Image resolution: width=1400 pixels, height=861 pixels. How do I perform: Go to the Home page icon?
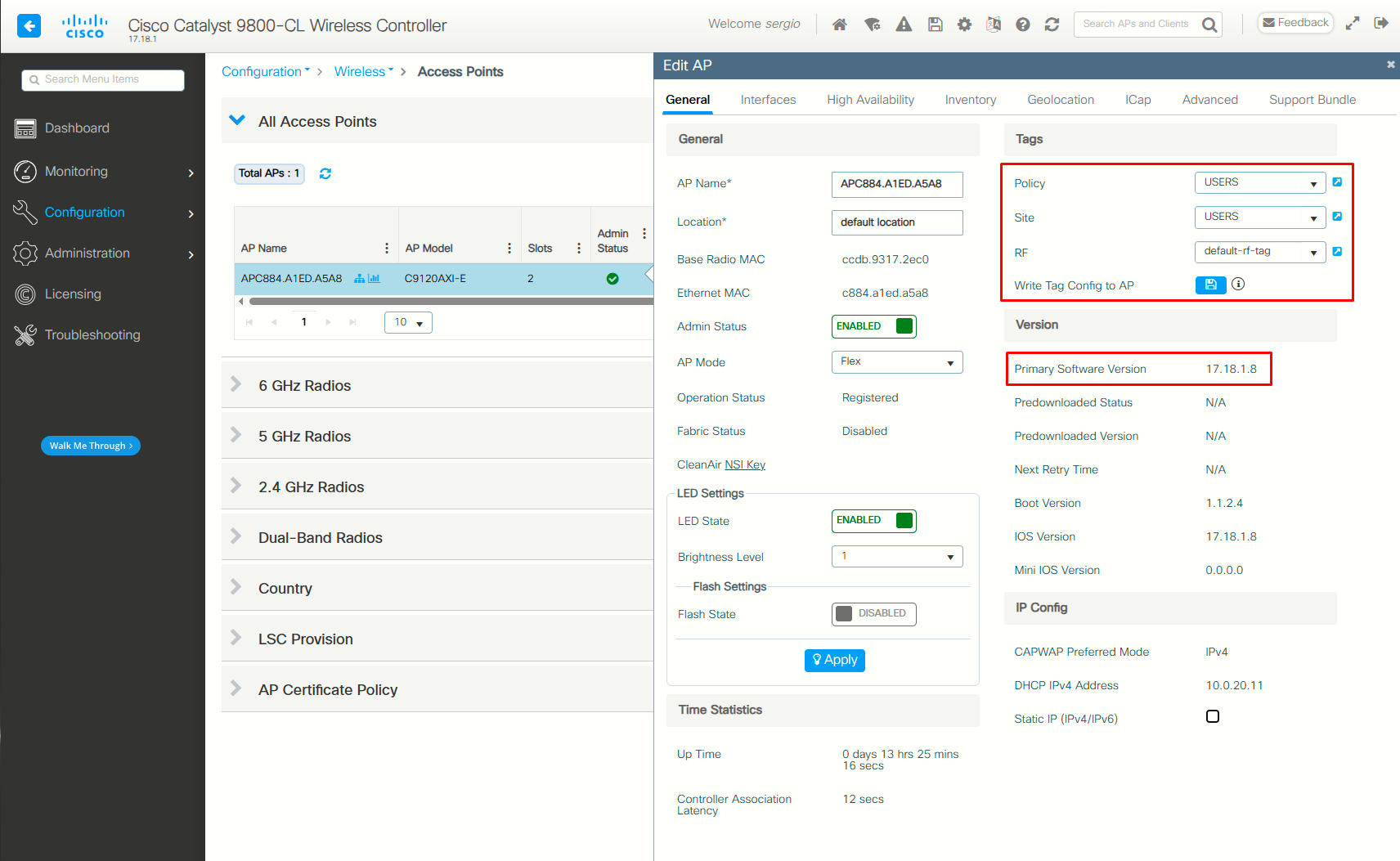point(840,25)
